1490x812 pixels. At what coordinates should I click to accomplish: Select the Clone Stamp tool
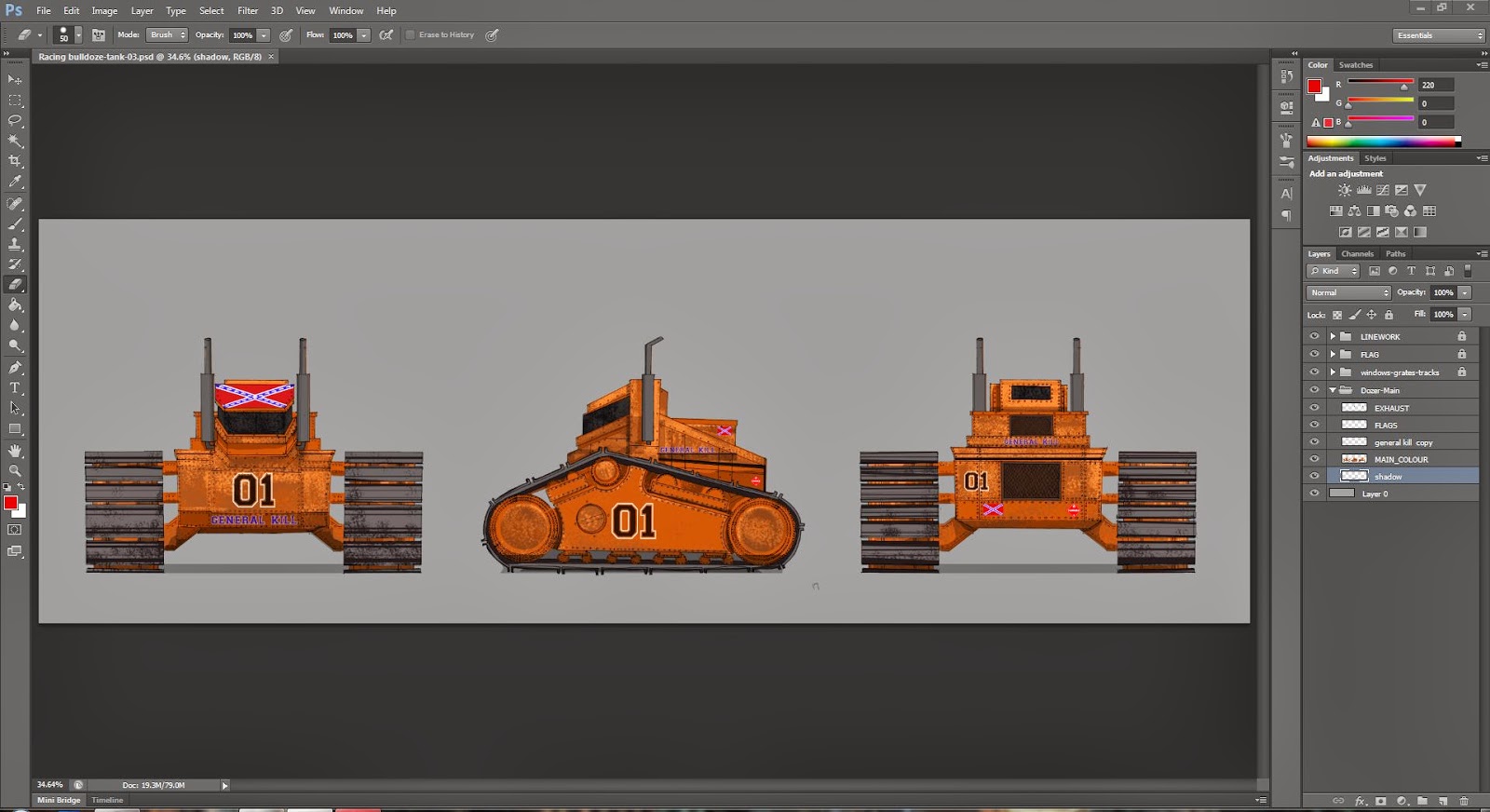15,244
